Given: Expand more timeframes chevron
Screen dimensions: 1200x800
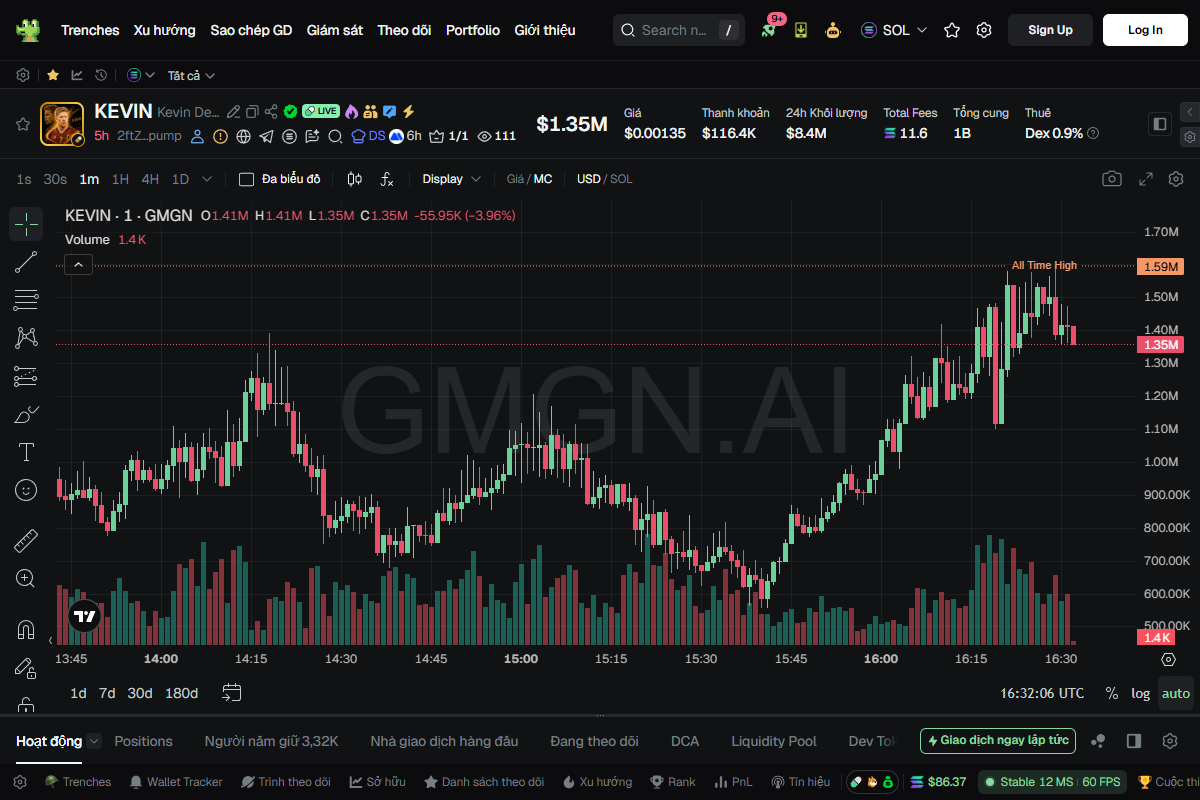Looking at the screenshot, I should click(x=207, y=179).
